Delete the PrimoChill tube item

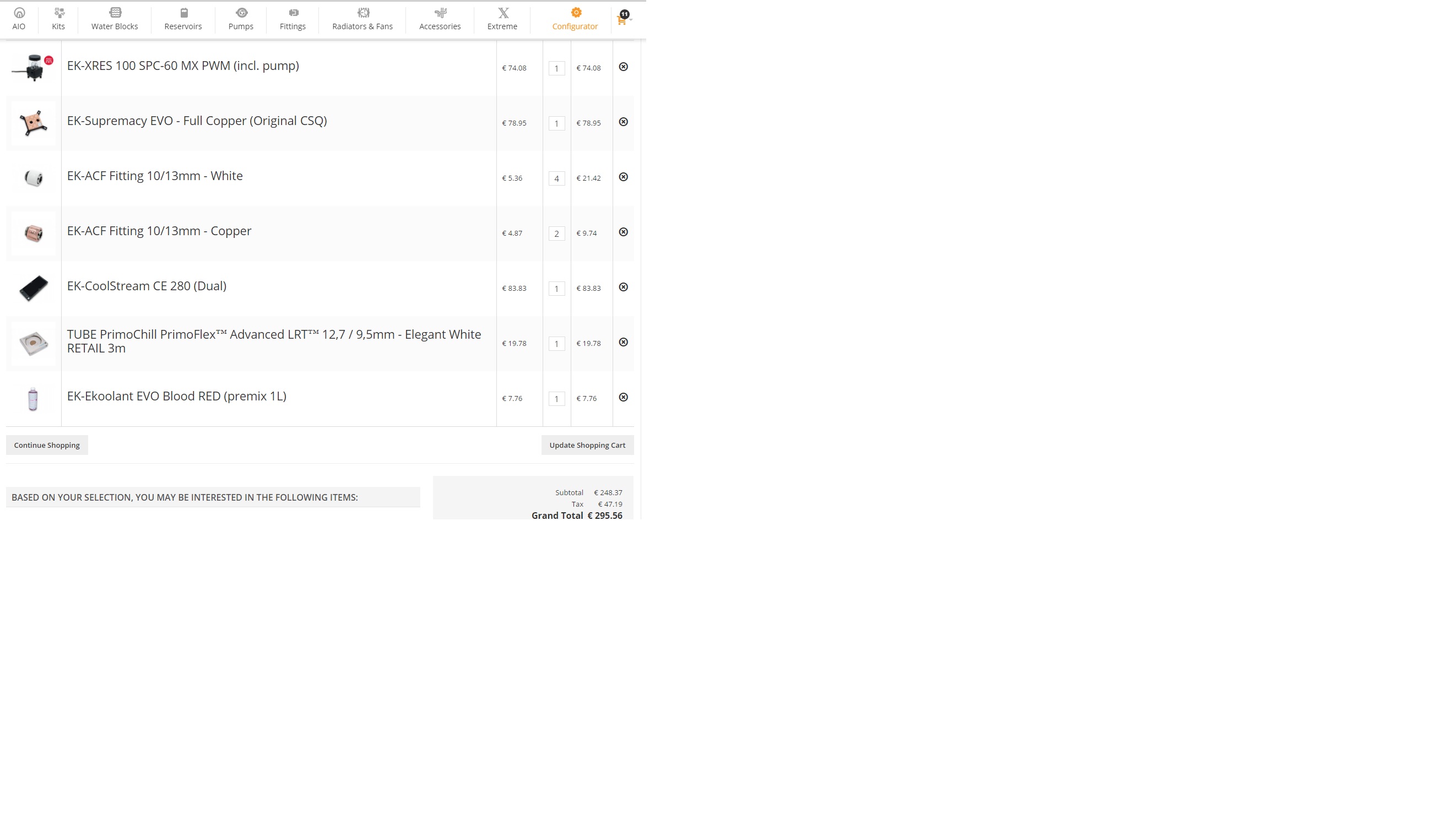[624, 343]
